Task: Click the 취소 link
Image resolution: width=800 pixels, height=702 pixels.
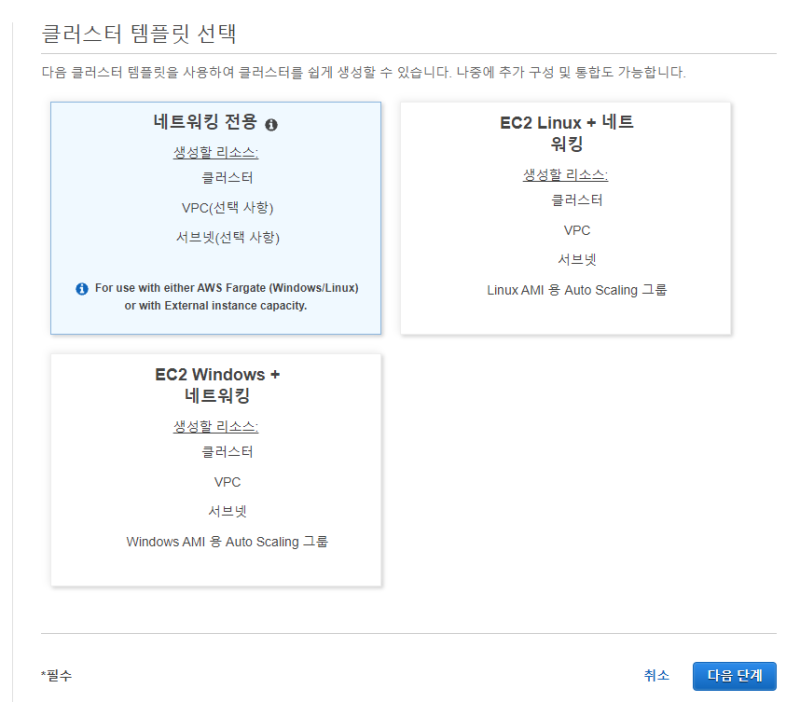Action: point(656,675)
